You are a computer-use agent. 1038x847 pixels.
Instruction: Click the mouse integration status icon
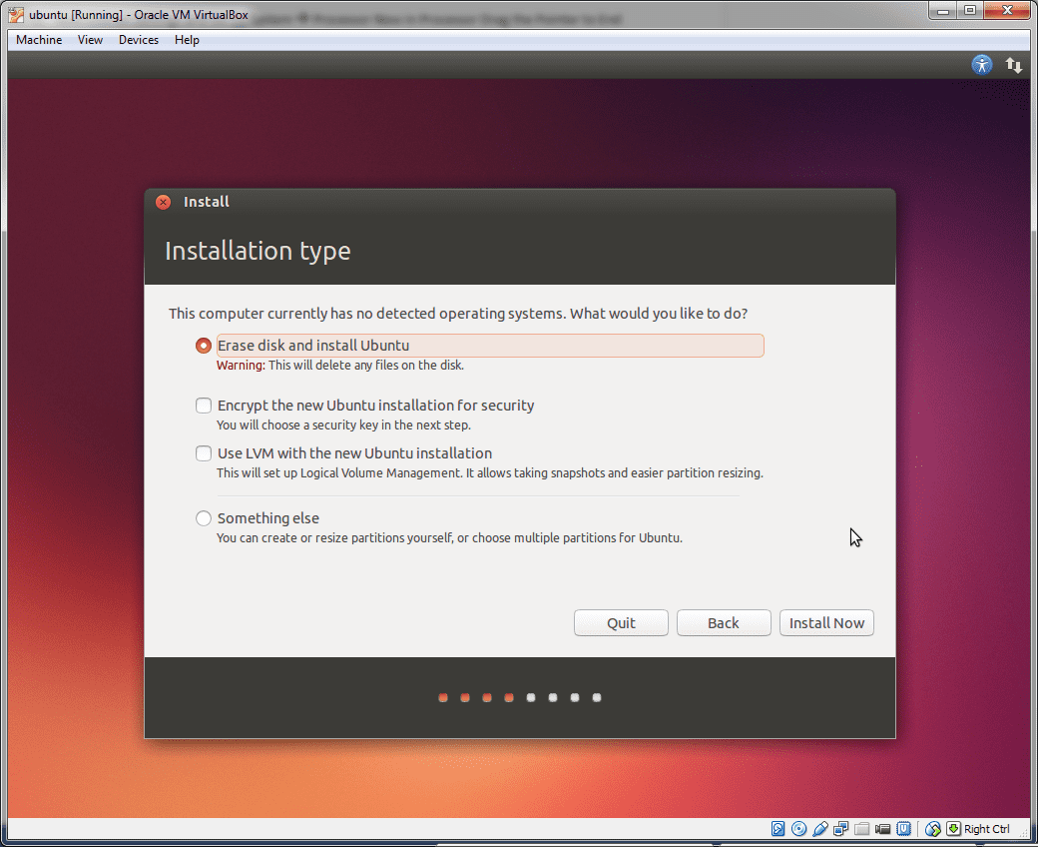[933, 828]
